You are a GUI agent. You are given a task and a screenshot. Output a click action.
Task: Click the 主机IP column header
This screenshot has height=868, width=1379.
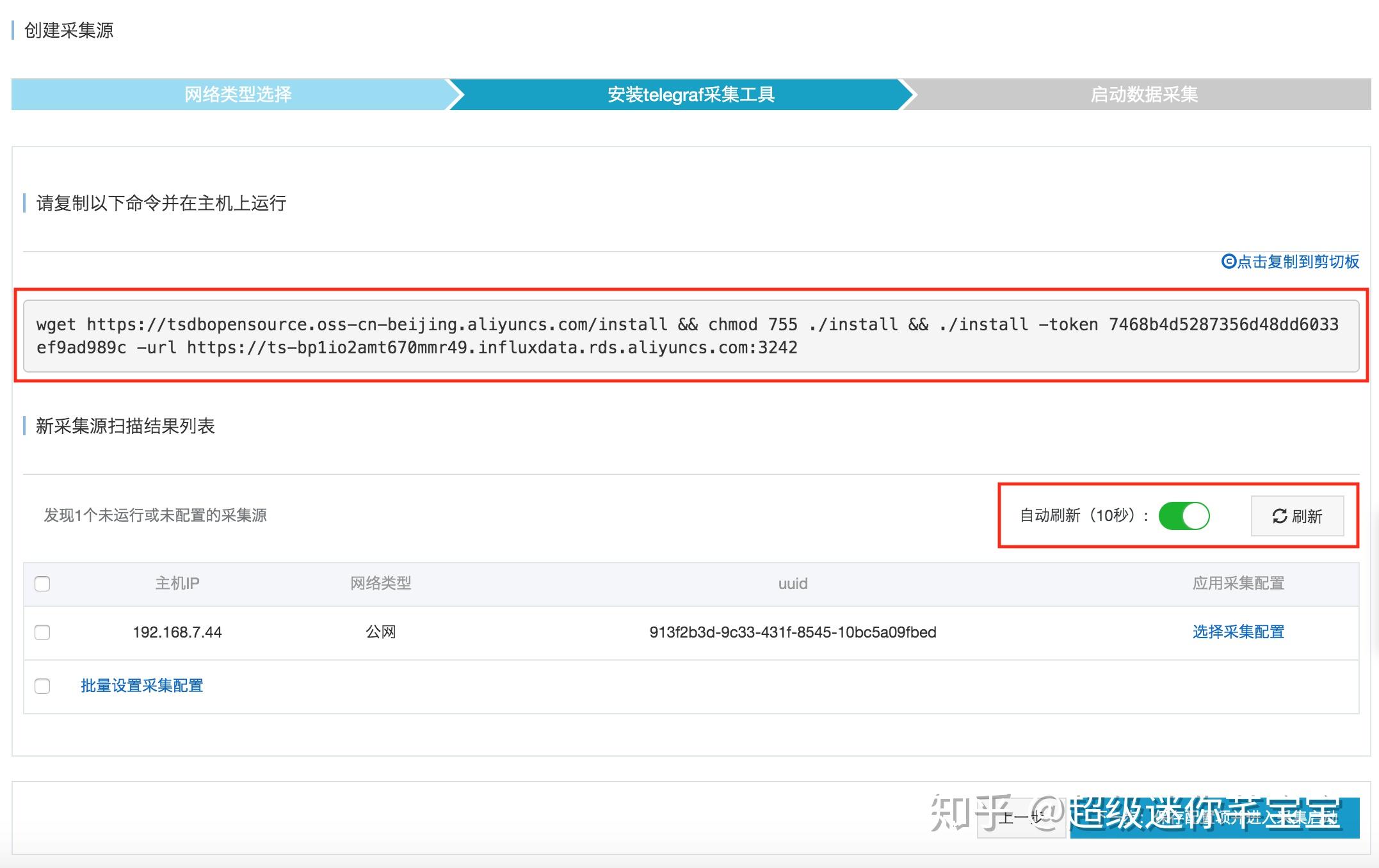[x=177, y=583]
